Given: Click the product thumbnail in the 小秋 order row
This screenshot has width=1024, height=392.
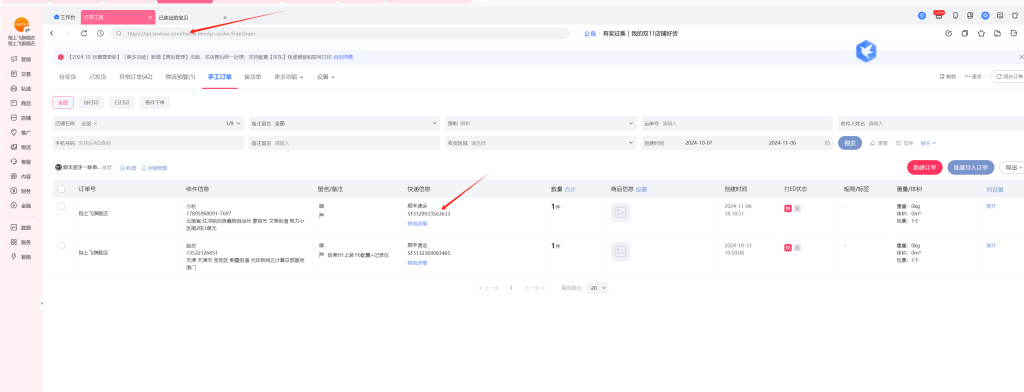Looking at the screenshot, I should pos(620,212).
